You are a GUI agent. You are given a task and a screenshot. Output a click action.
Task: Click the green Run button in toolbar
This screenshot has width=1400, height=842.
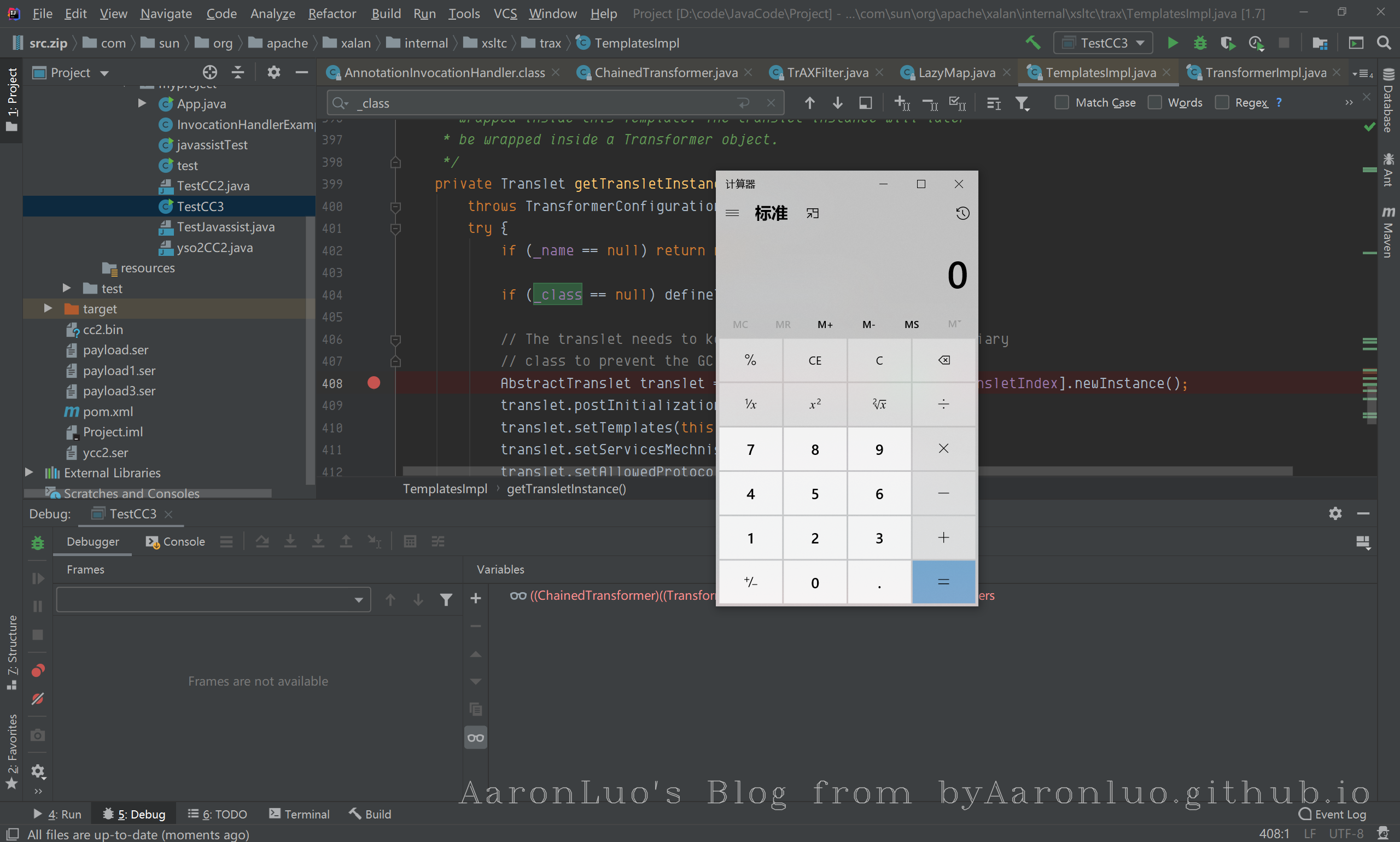click(1172, 43)
